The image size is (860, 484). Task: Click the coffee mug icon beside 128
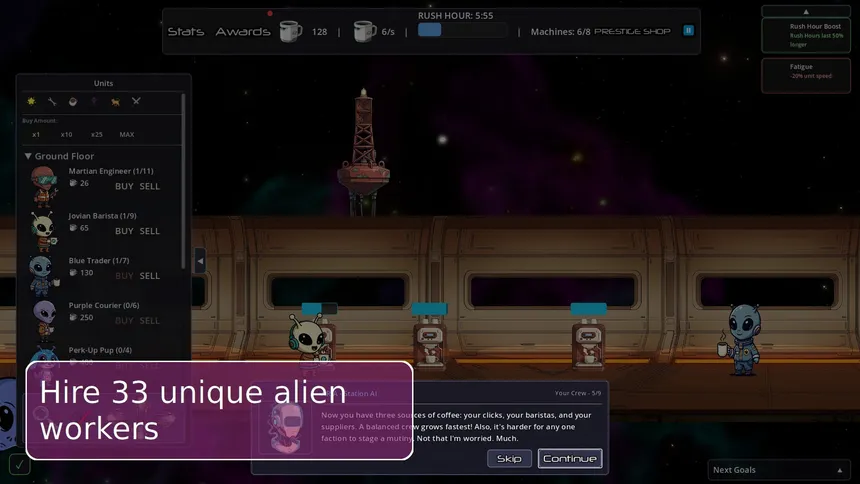coord(290,31)
